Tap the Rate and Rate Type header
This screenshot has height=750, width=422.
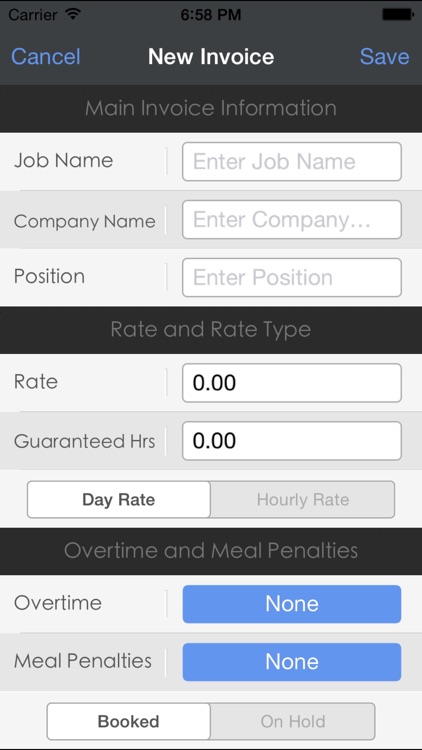tap(211, 330)
